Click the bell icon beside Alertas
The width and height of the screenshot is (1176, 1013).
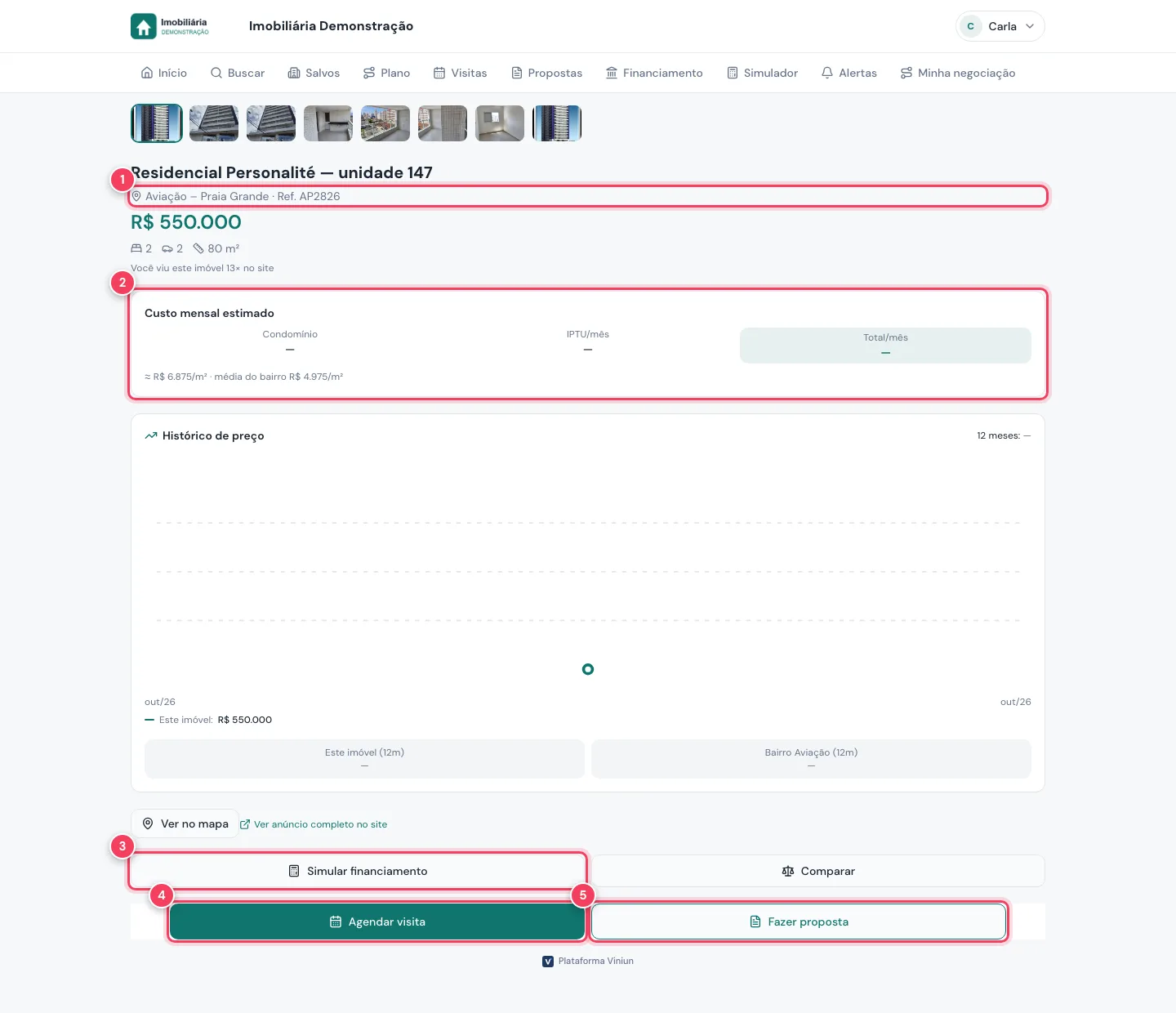coord(827,73)
